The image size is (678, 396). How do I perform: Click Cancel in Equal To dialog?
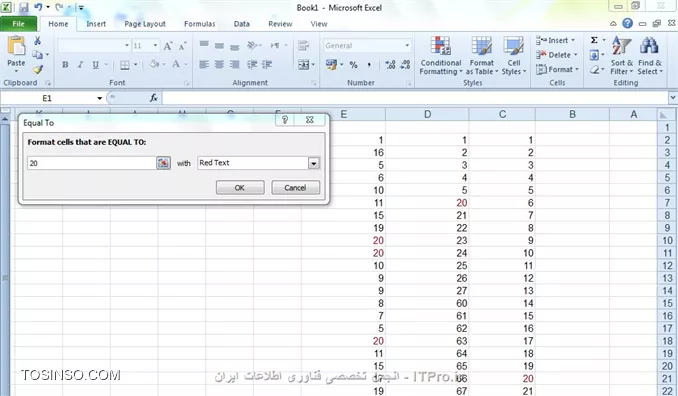pos(295,188)
